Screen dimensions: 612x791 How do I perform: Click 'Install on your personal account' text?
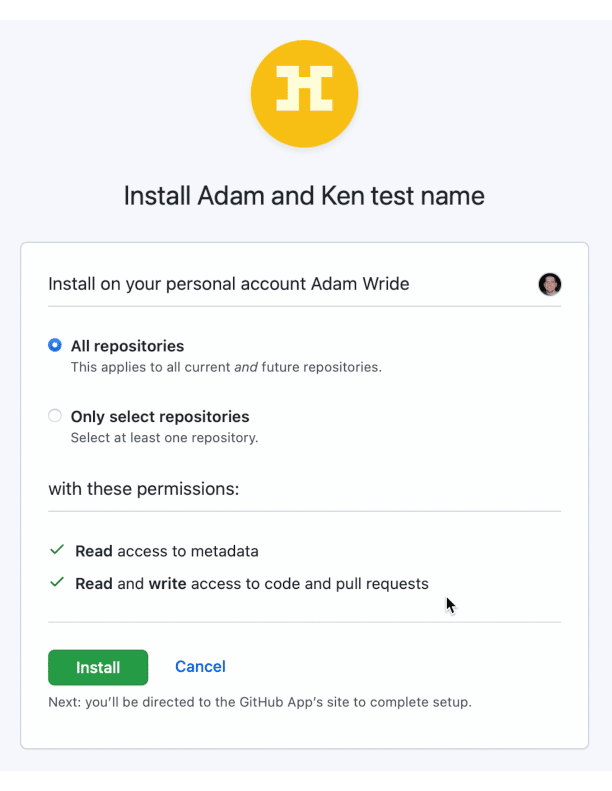pos(177,284)
